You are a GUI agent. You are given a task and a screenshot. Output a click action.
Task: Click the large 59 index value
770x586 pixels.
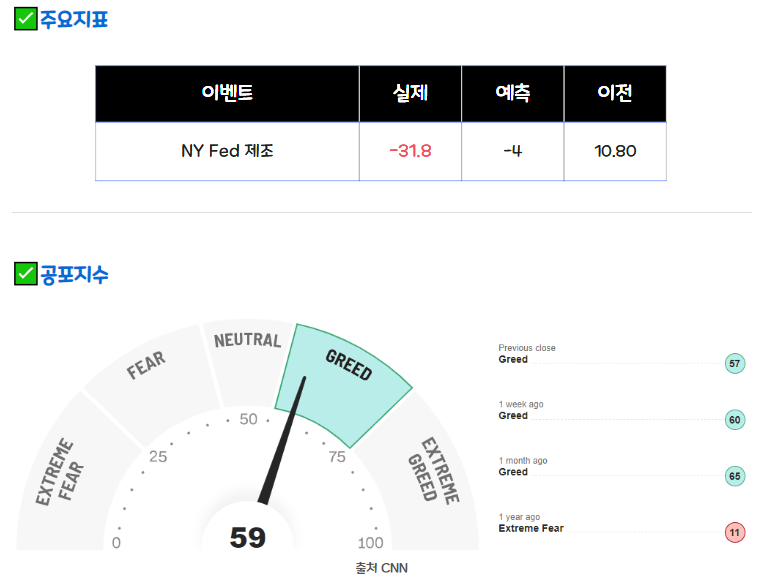point(248,537)
